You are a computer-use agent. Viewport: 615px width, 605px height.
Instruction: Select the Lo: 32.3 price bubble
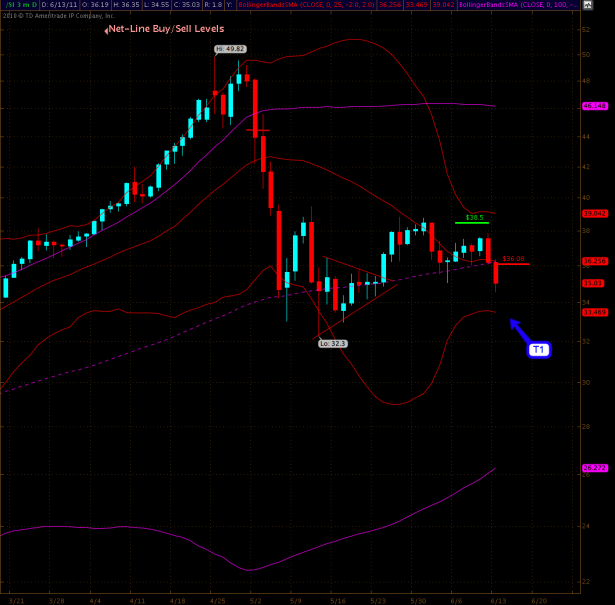click(x=333, y=343)
